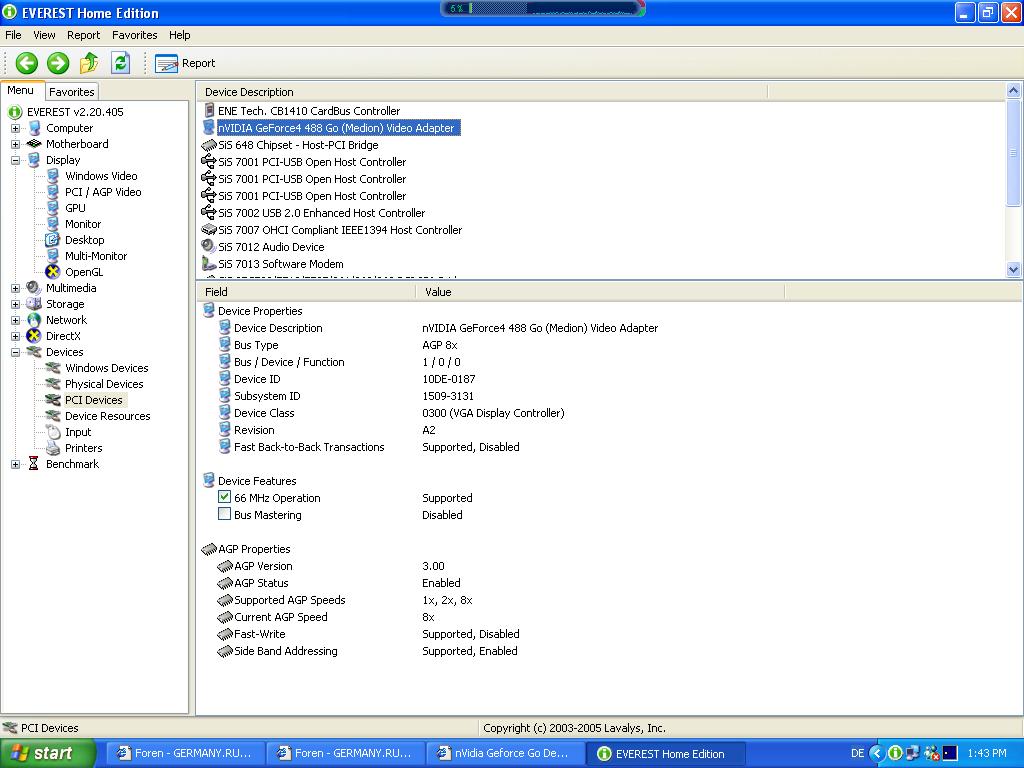Go forward with the green right arrow

tap(57, 63)
